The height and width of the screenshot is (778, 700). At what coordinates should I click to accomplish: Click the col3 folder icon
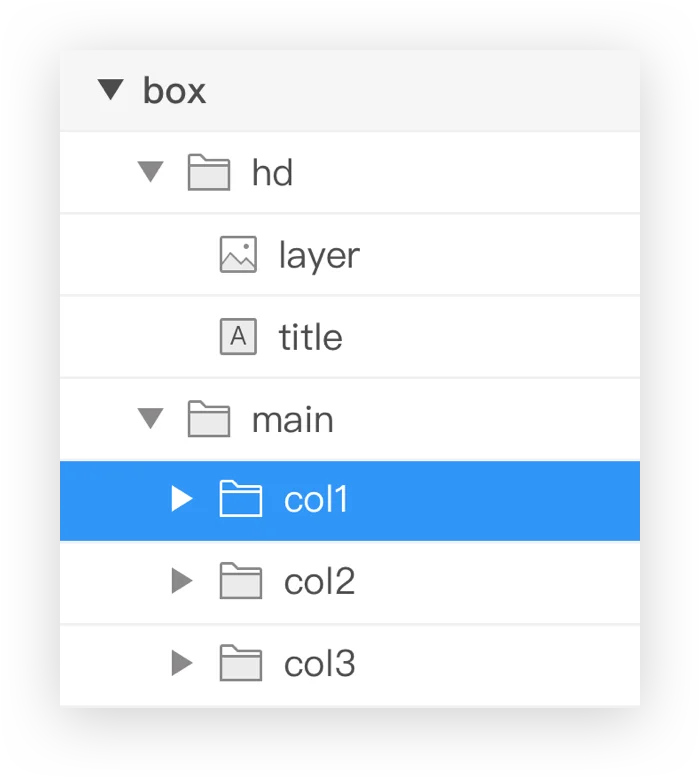tap(240, 663)
